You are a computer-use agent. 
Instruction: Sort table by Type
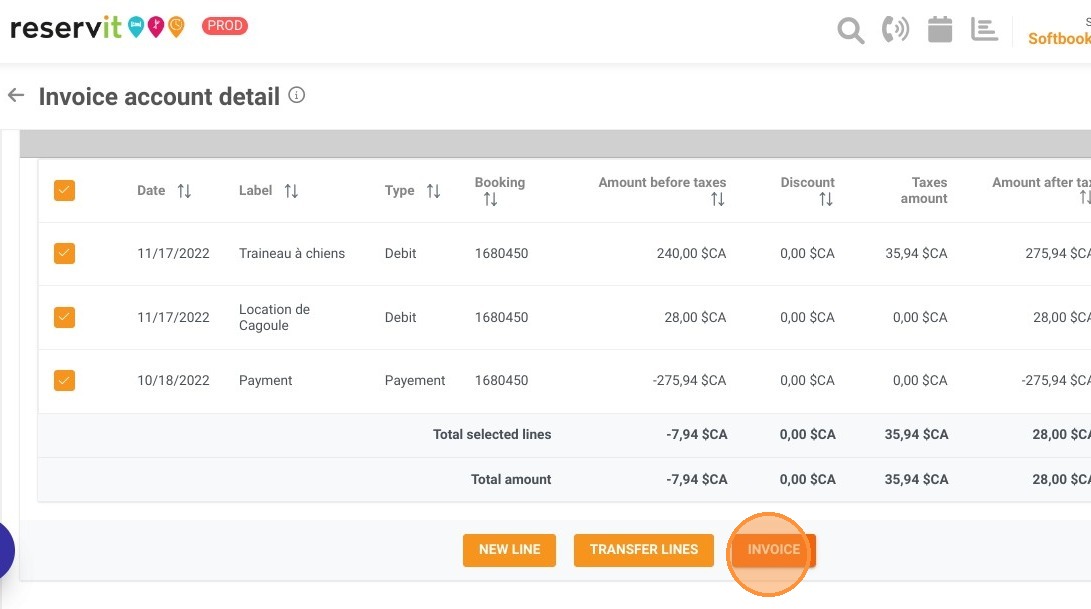click(x=433, y=191)
